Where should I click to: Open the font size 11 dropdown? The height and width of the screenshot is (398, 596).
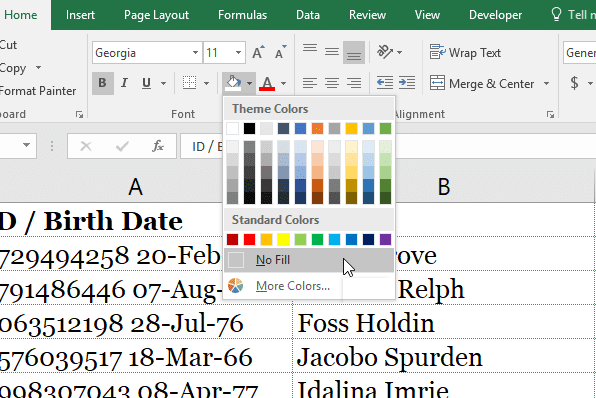coord(238,52)
